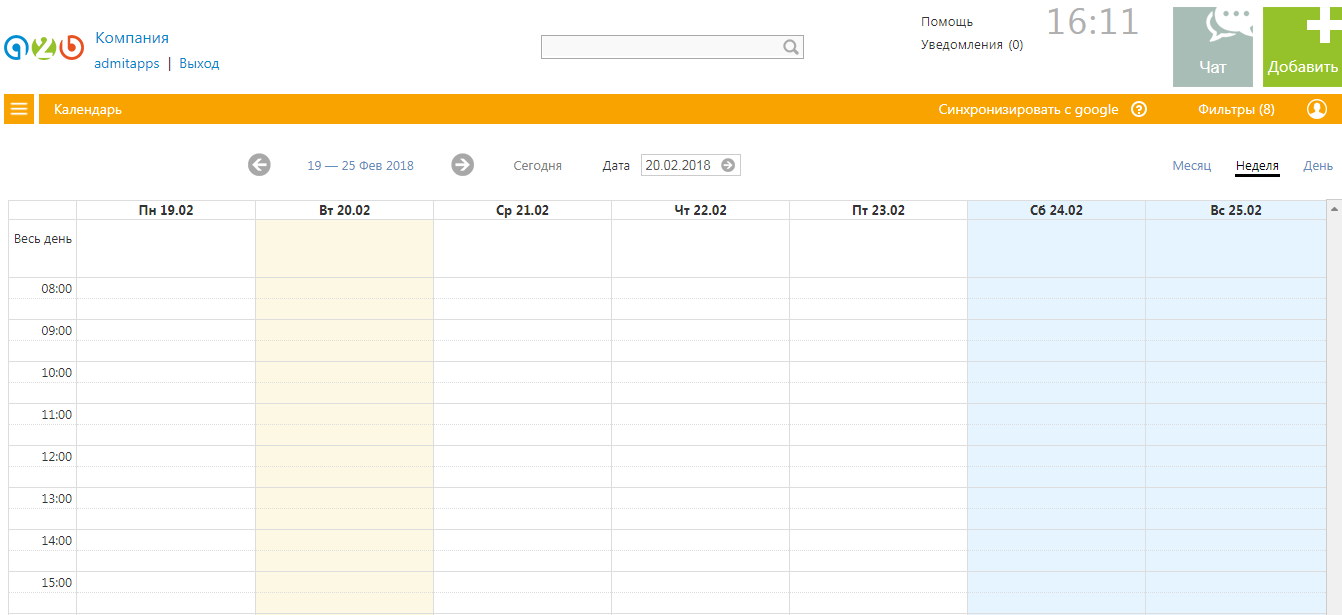
Task: Open the hamburger menu icon
Action: [x=19, y=109]
